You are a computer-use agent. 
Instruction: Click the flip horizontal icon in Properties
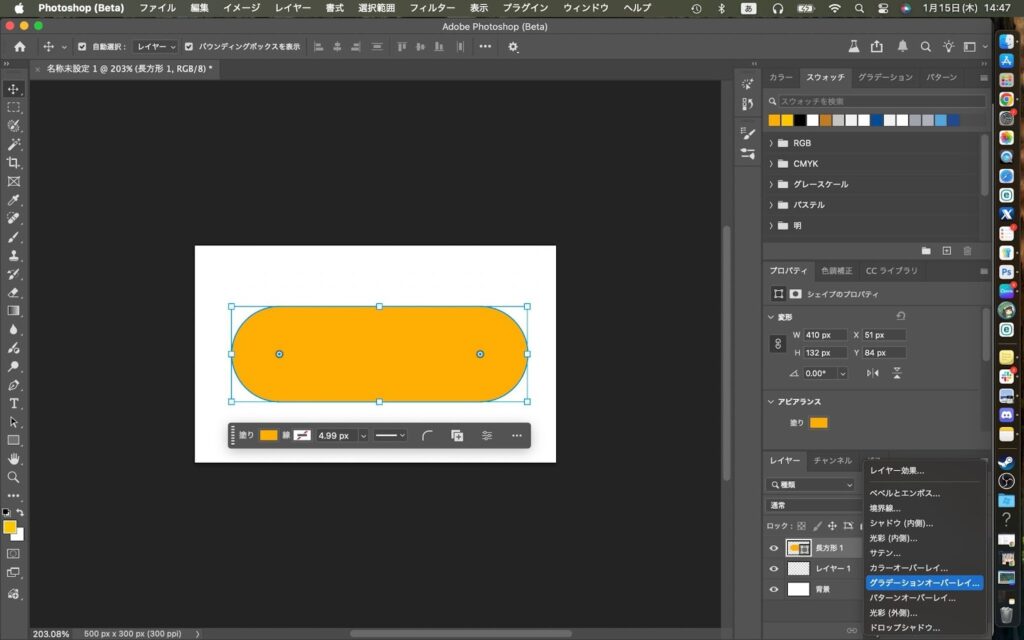(873, 373)
